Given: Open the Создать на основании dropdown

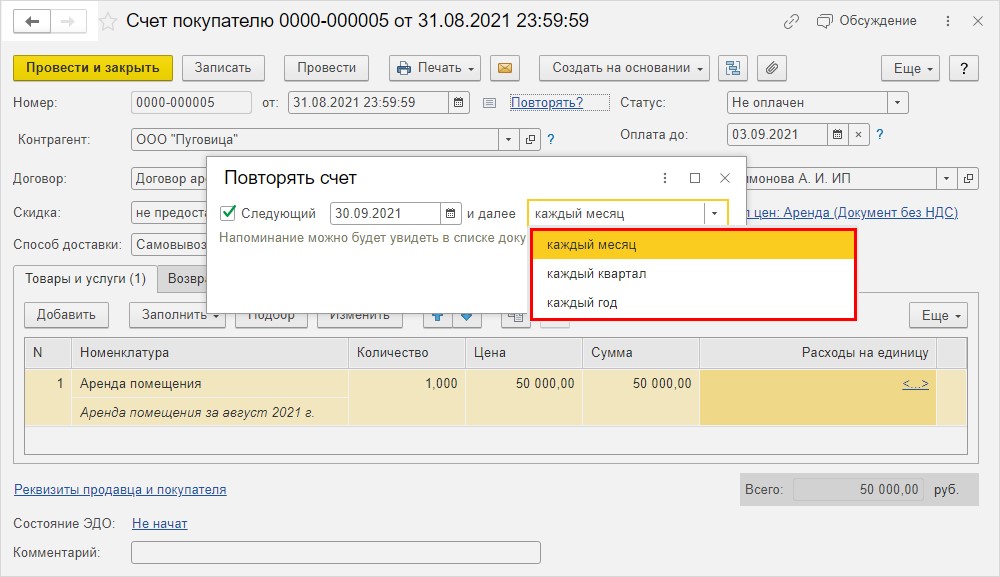Looking at the screenshot, I should (x=624, y=68).
